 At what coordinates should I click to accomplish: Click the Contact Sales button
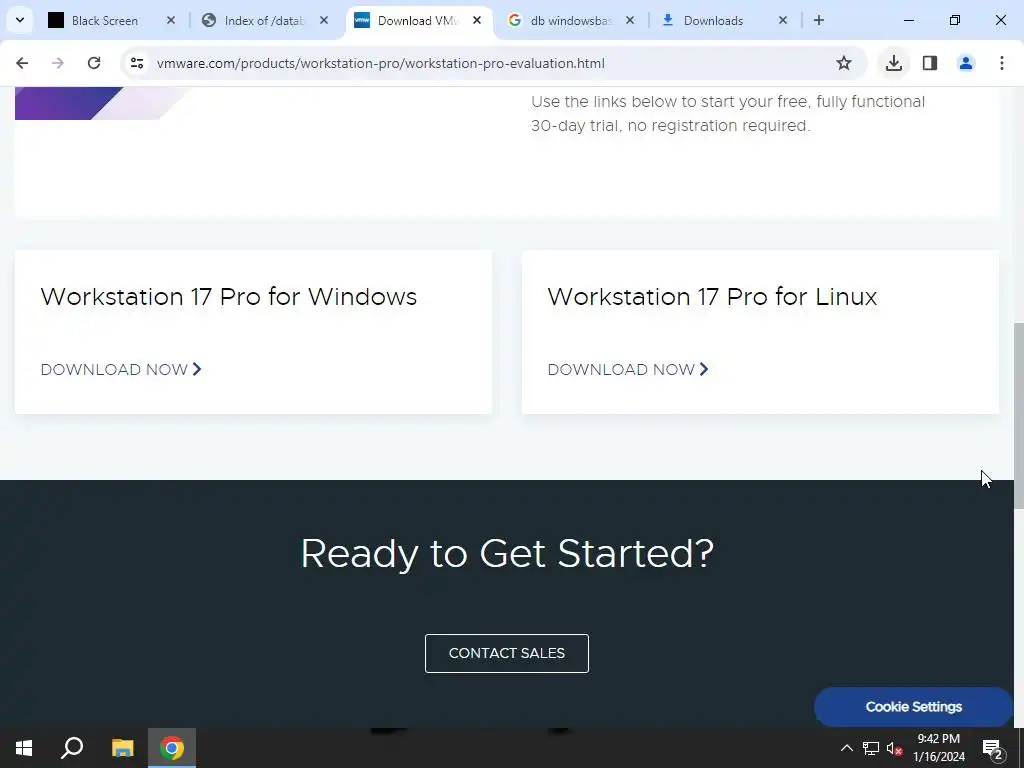pyautogui.click(x=507, y=653)
